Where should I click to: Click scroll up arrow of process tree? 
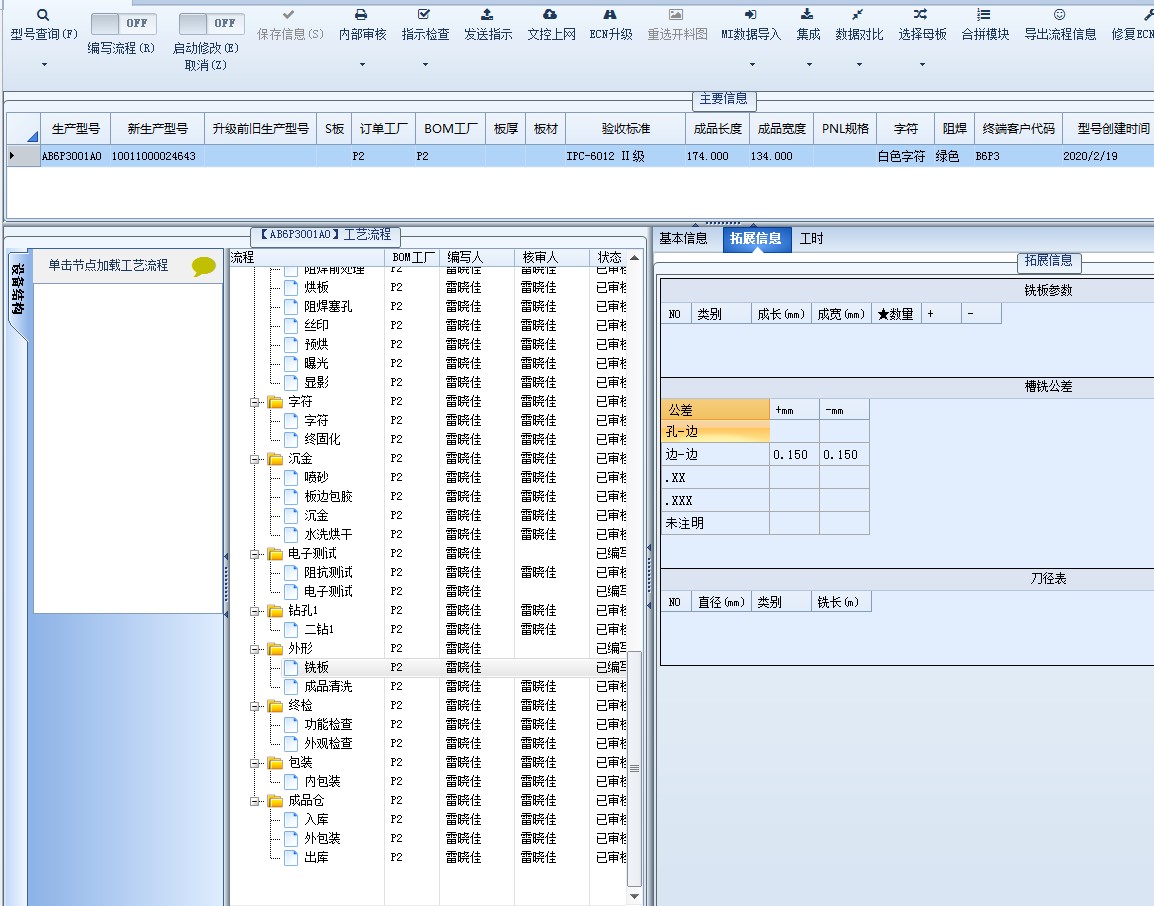(634, 258)
